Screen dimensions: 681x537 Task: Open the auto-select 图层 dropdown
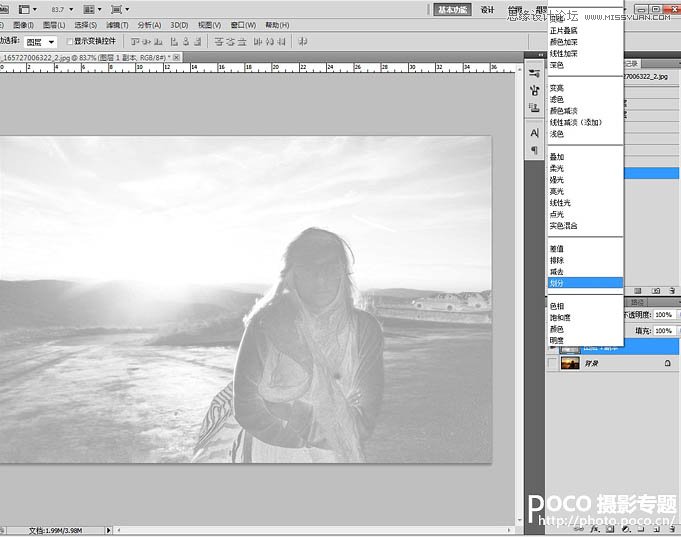coord(39,42)
